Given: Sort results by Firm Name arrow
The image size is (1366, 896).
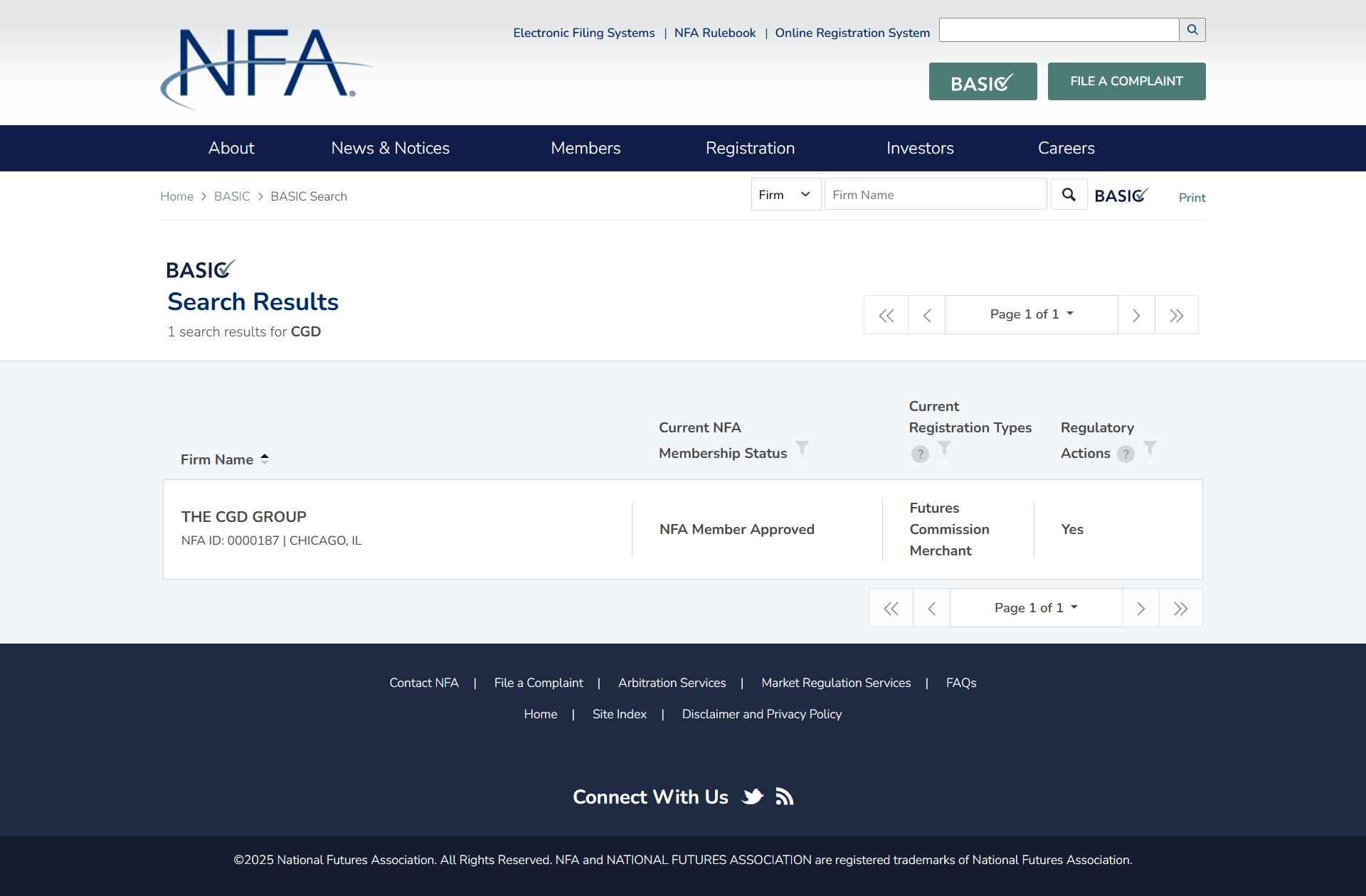Looking at the screenshot, I should (265, 459).
